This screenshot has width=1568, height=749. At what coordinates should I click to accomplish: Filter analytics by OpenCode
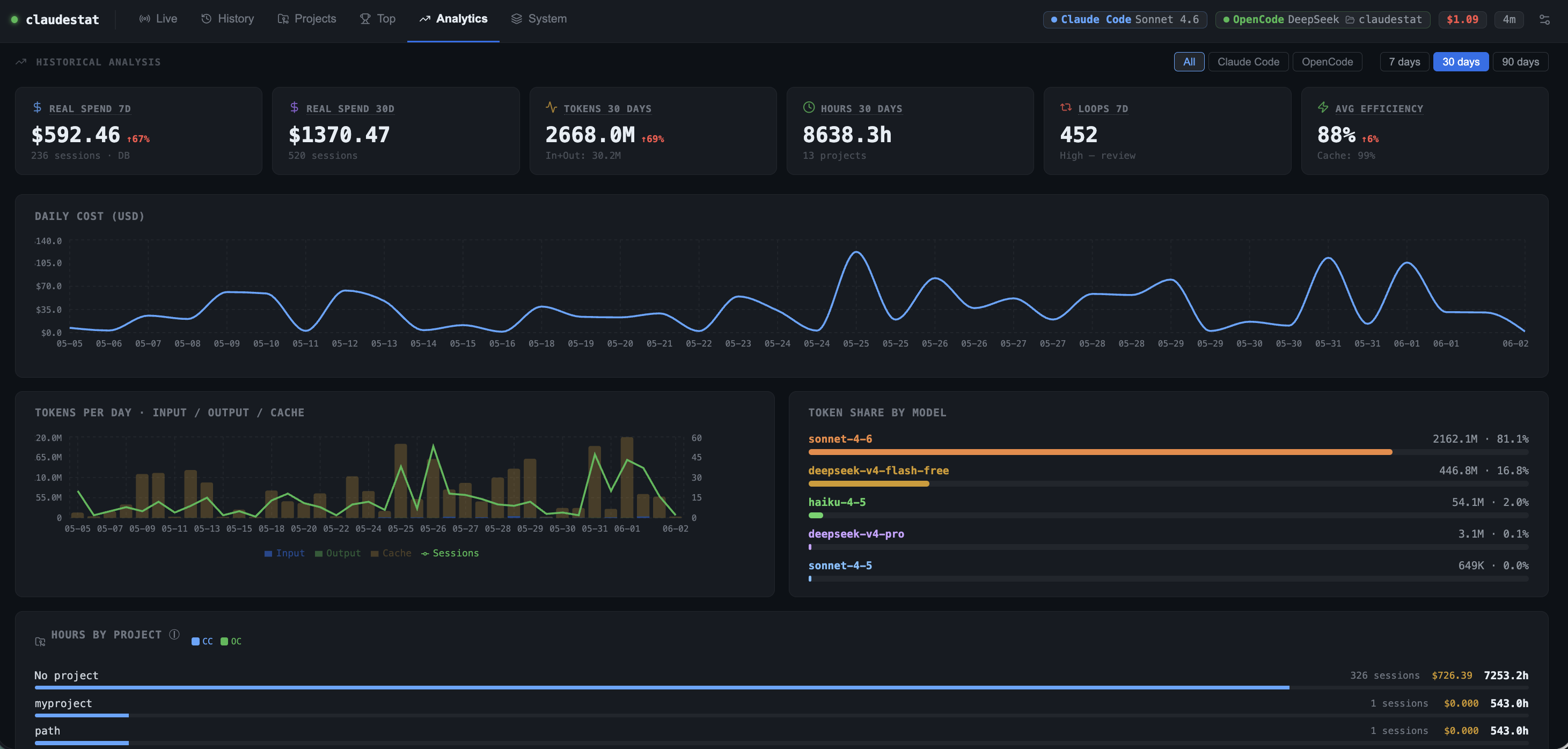tap(1327, 62)
